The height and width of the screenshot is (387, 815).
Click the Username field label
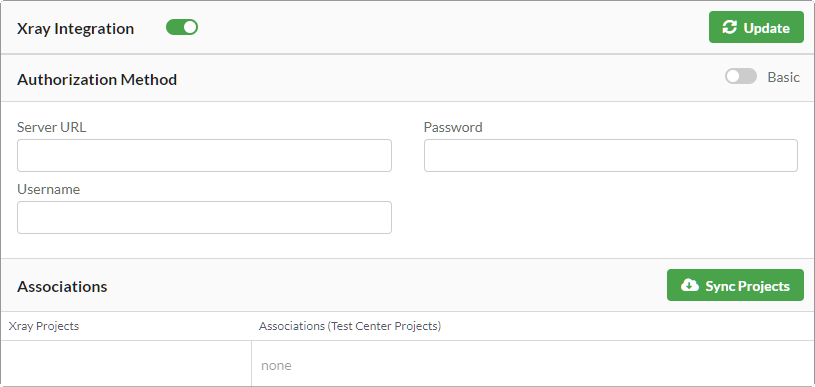48,189
